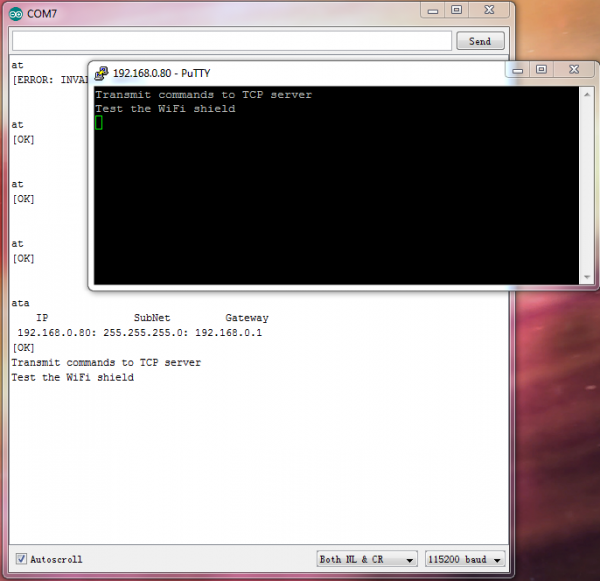Maximize the PuTTY window

coord(541,70)
